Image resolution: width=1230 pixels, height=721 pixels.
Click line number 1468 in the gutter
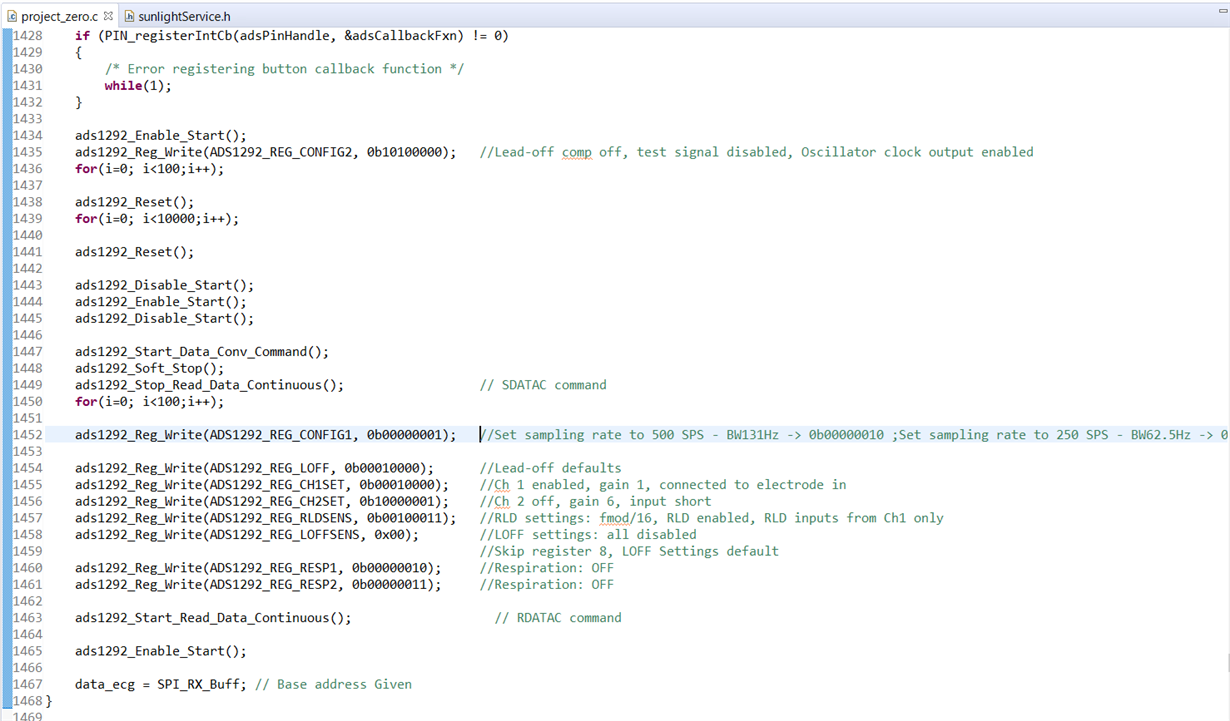[27, 701]
